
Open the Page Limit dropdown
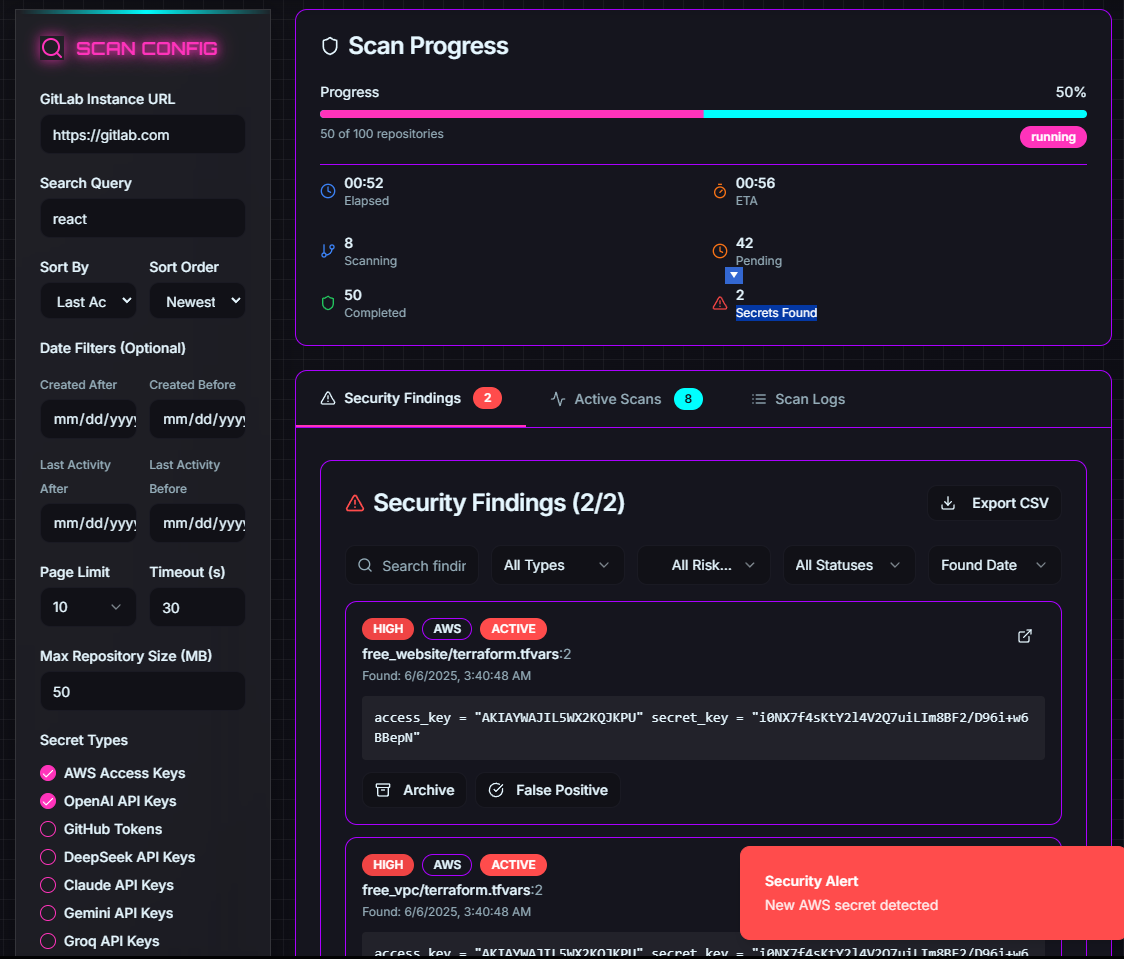coord(88,607)
